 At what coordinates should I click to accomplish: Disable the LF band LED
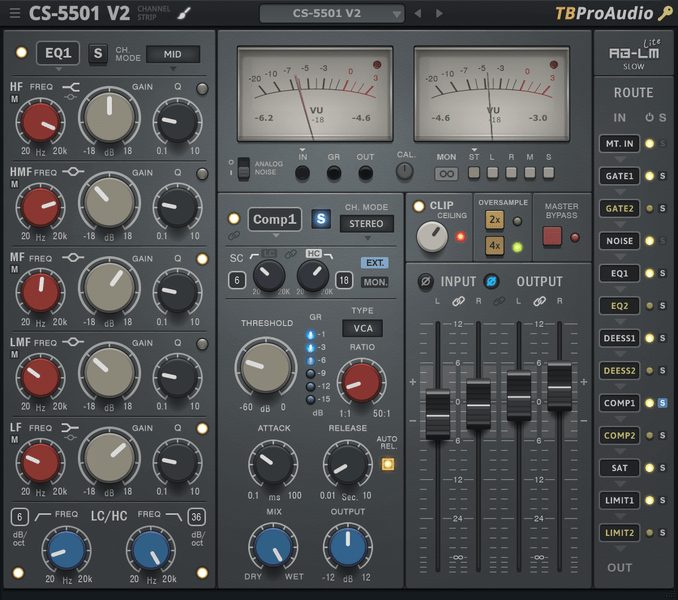(202, 428)
